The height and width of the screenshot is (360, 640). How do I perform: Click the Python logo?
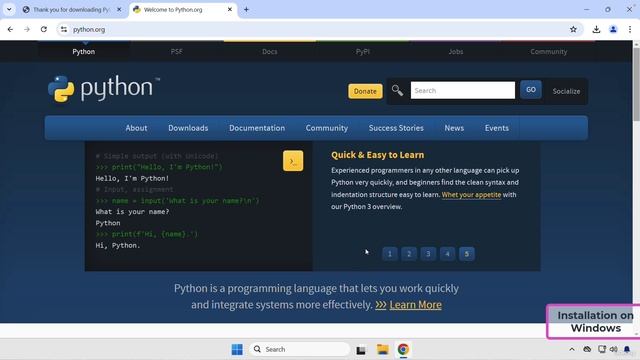pos(104,88)
